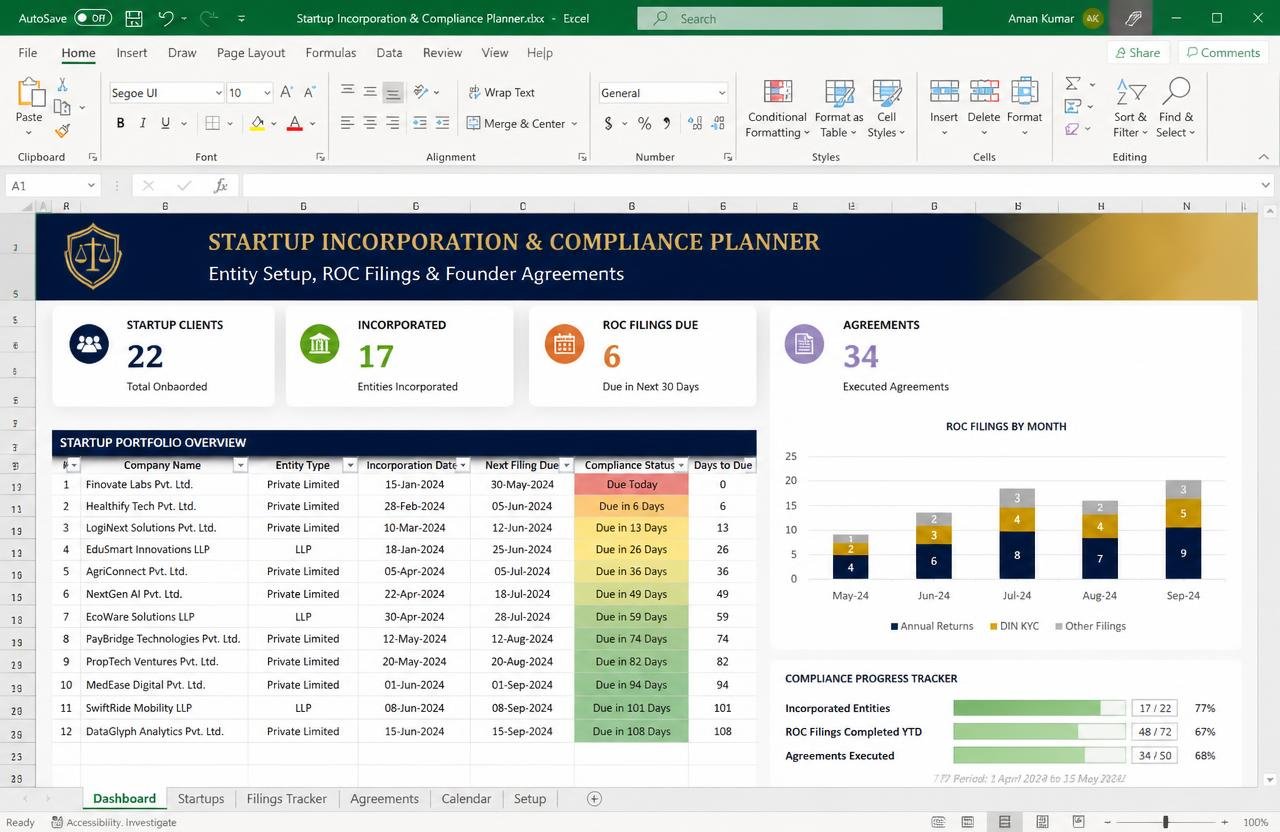
Task: Open the Name Box dropdown
Action: tap(91, 186)
